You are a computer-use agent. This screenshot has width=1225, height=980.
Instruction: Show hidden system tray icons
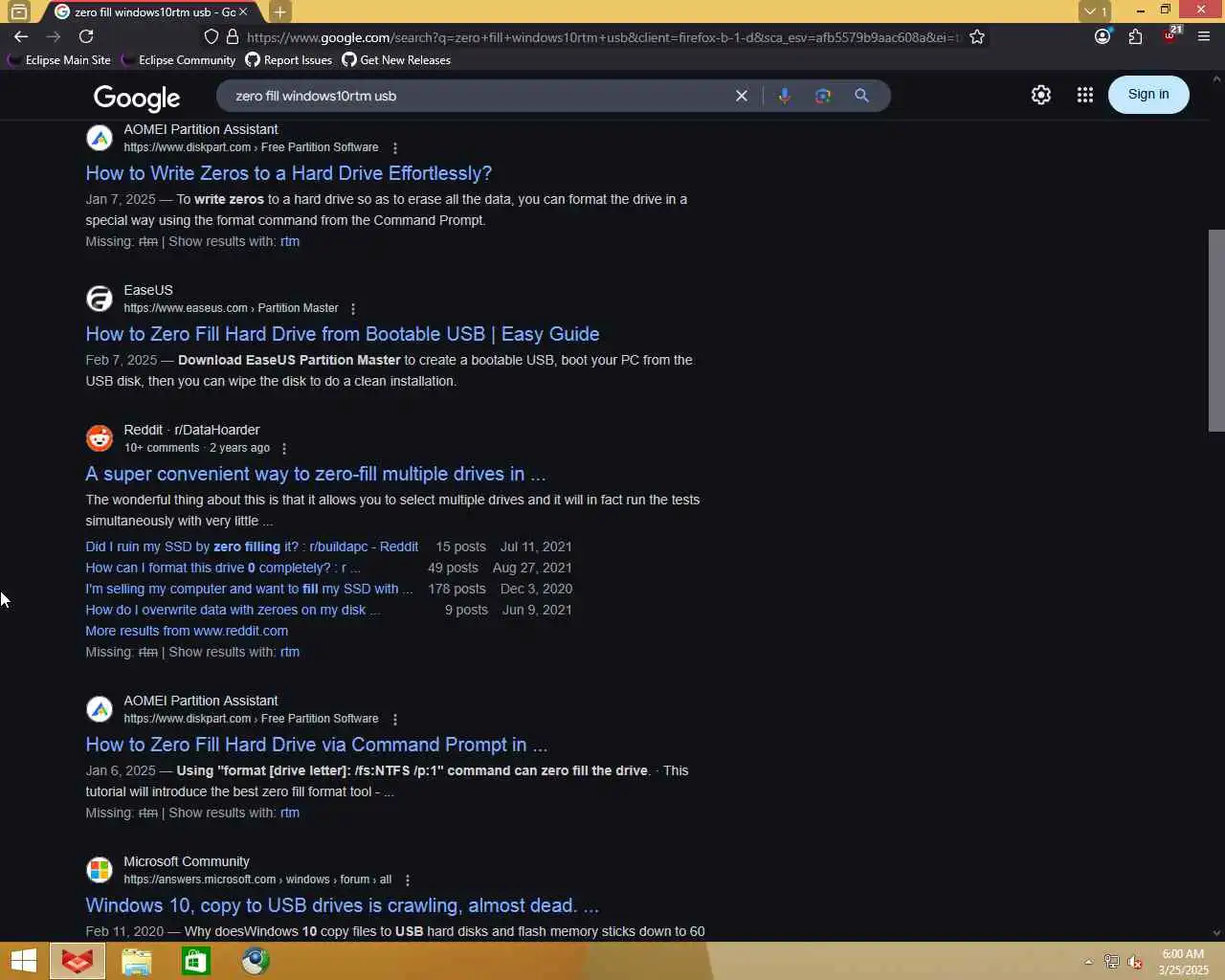click(1088, 962)
